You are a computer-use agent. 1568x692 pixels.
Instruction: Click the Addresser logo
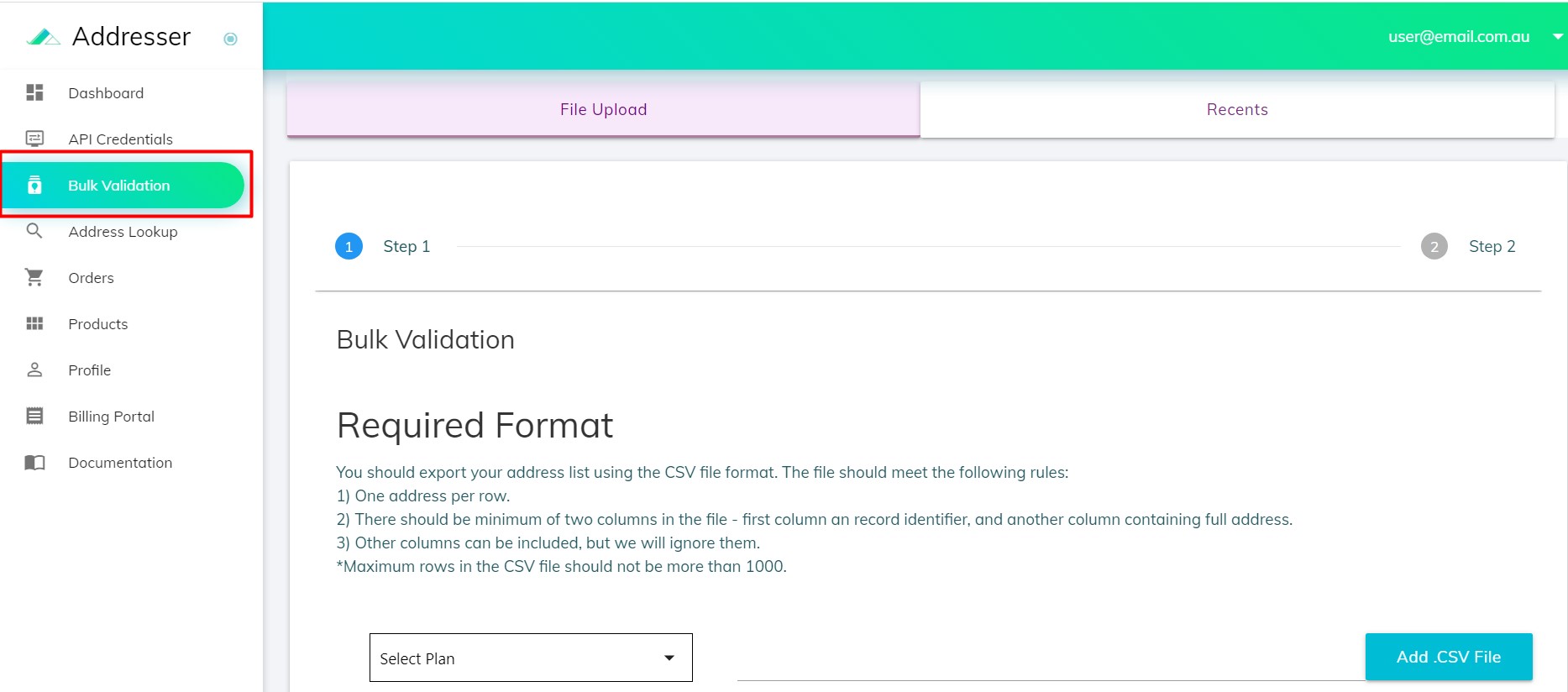tap(44, 37)
